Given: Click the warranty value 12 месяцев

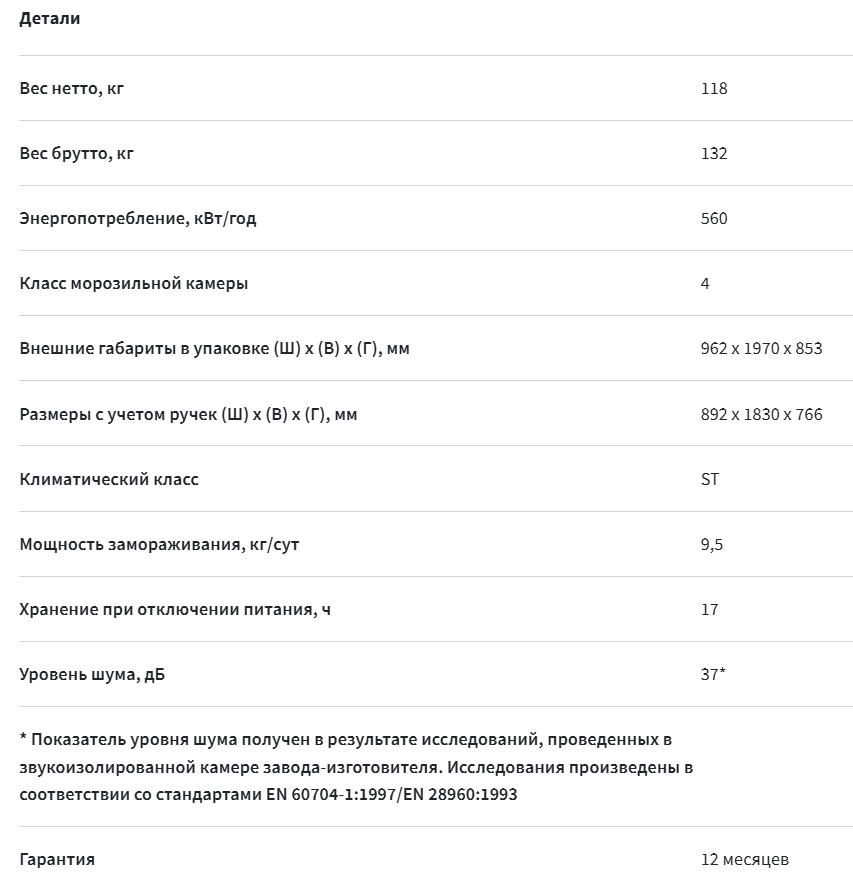Looking at the screenshot, I should coord(744,860).
